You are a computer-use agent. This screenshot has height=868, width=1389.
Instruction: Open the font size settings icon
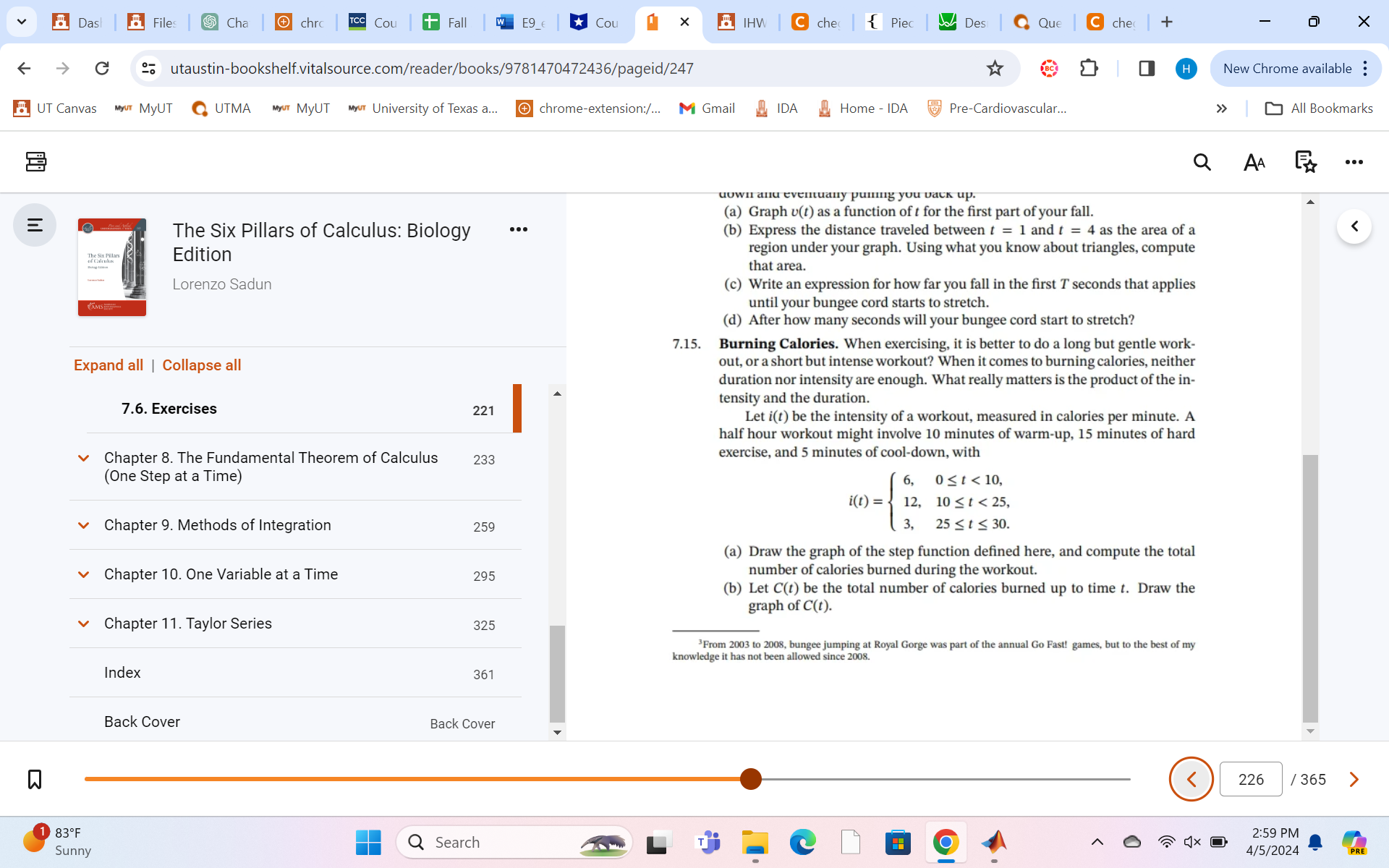click(1254, 162)
